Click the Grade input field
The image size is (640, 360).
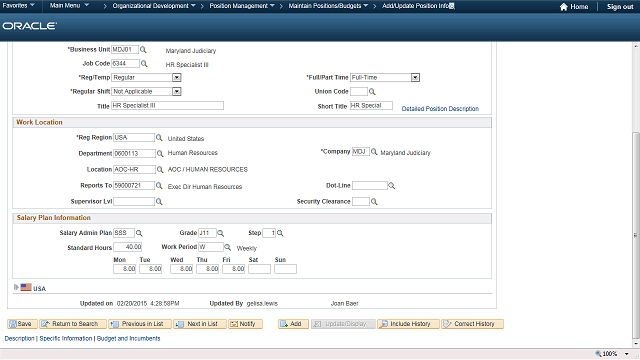(x=207, y=233)
